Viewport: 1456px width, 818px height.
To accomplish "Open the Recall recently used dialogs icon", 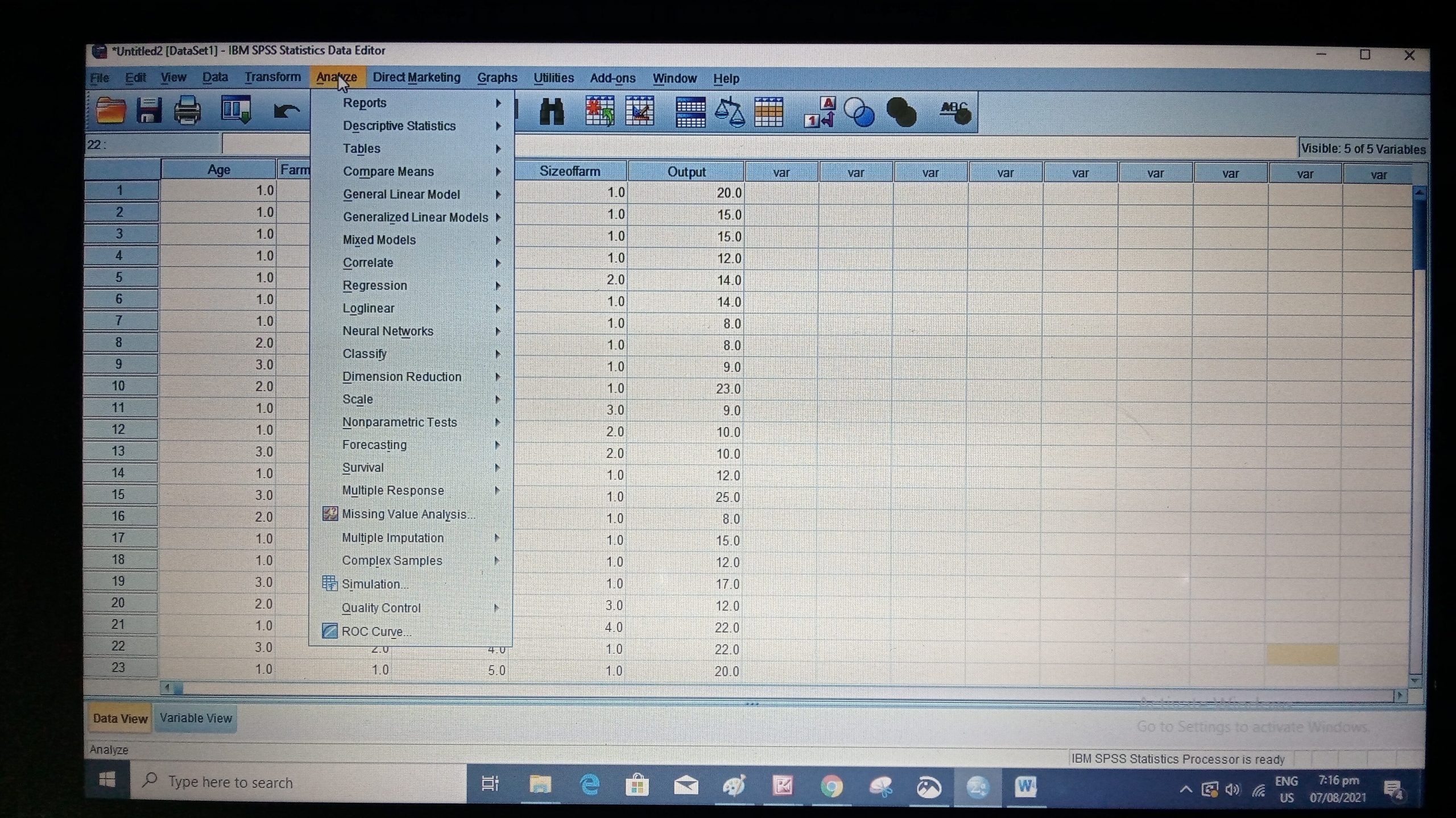I will point(236,109).
